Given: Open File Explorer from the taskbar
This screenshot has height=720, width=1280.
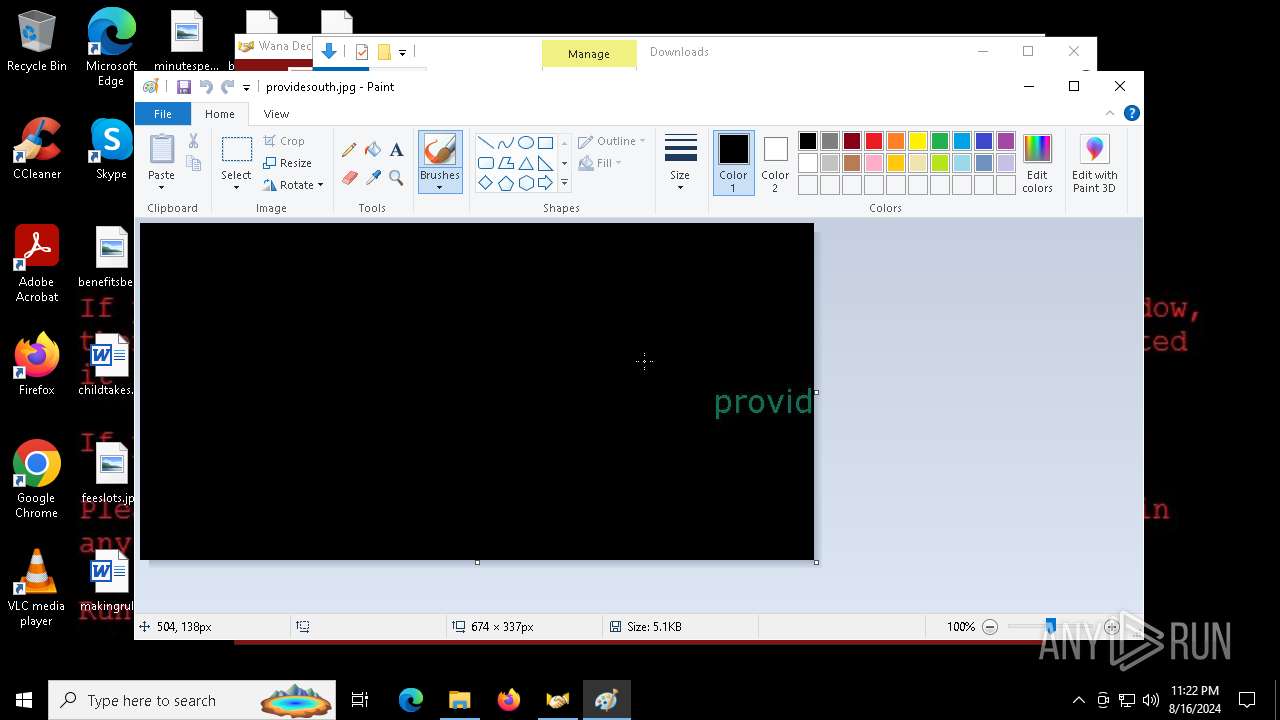Looking at the screenshot, I should click(459, 700).
